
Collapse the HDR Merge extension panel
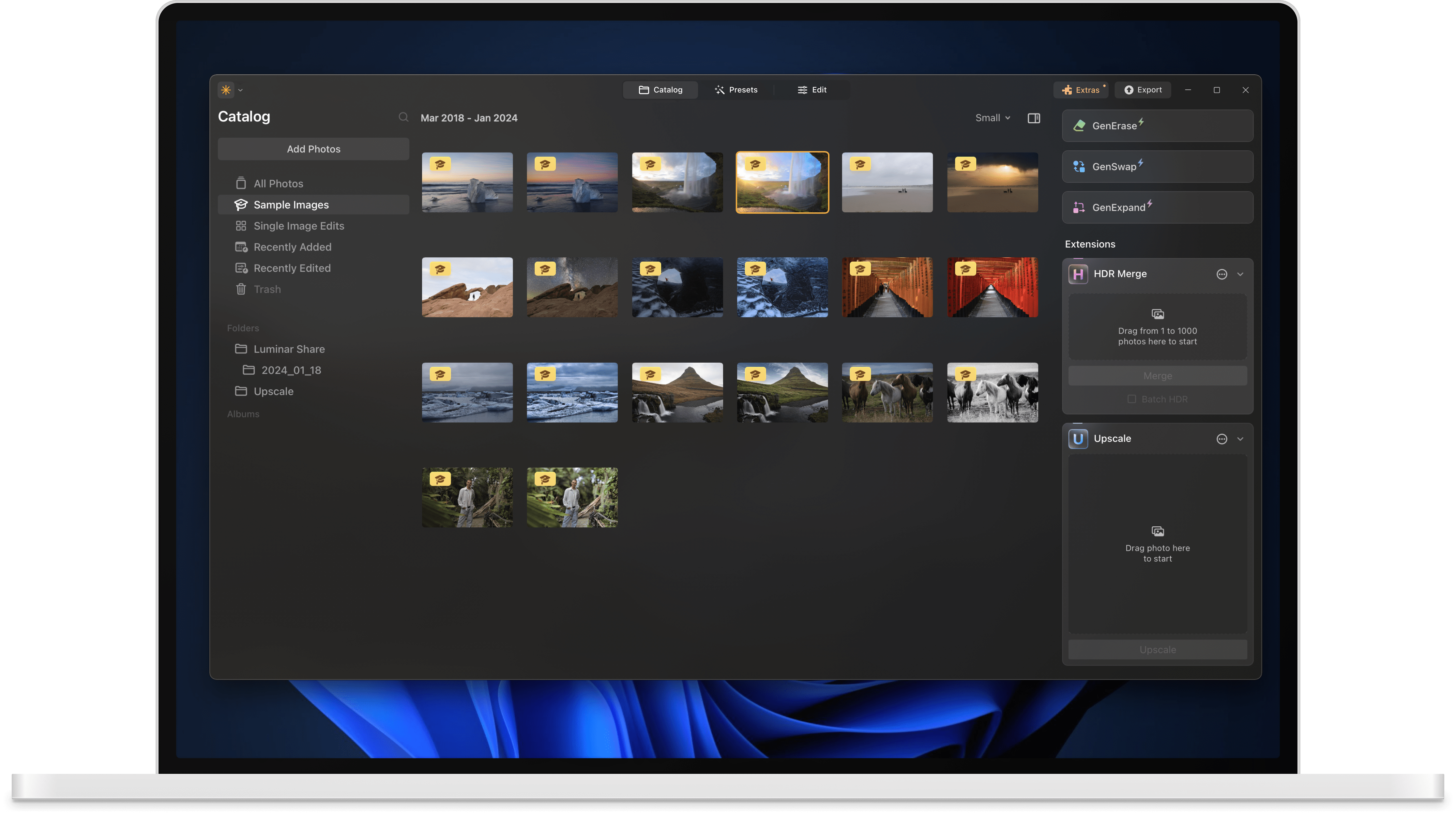point(1241,274)
